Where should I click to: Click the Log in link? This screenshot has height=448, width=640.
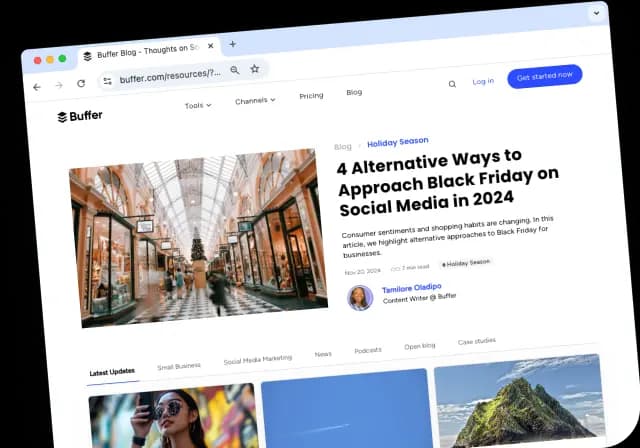[483, 81]
